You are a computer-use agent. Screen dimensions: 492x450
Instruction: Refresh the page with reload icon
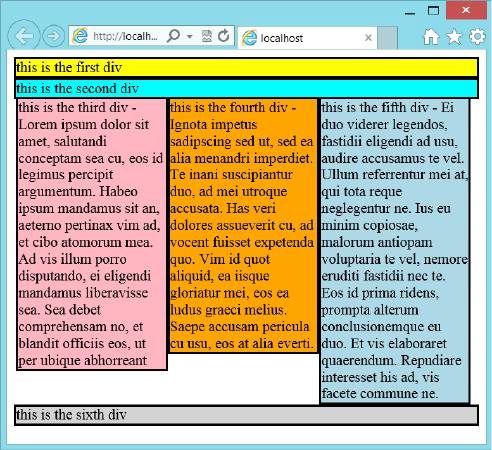[x=224, y=35]
